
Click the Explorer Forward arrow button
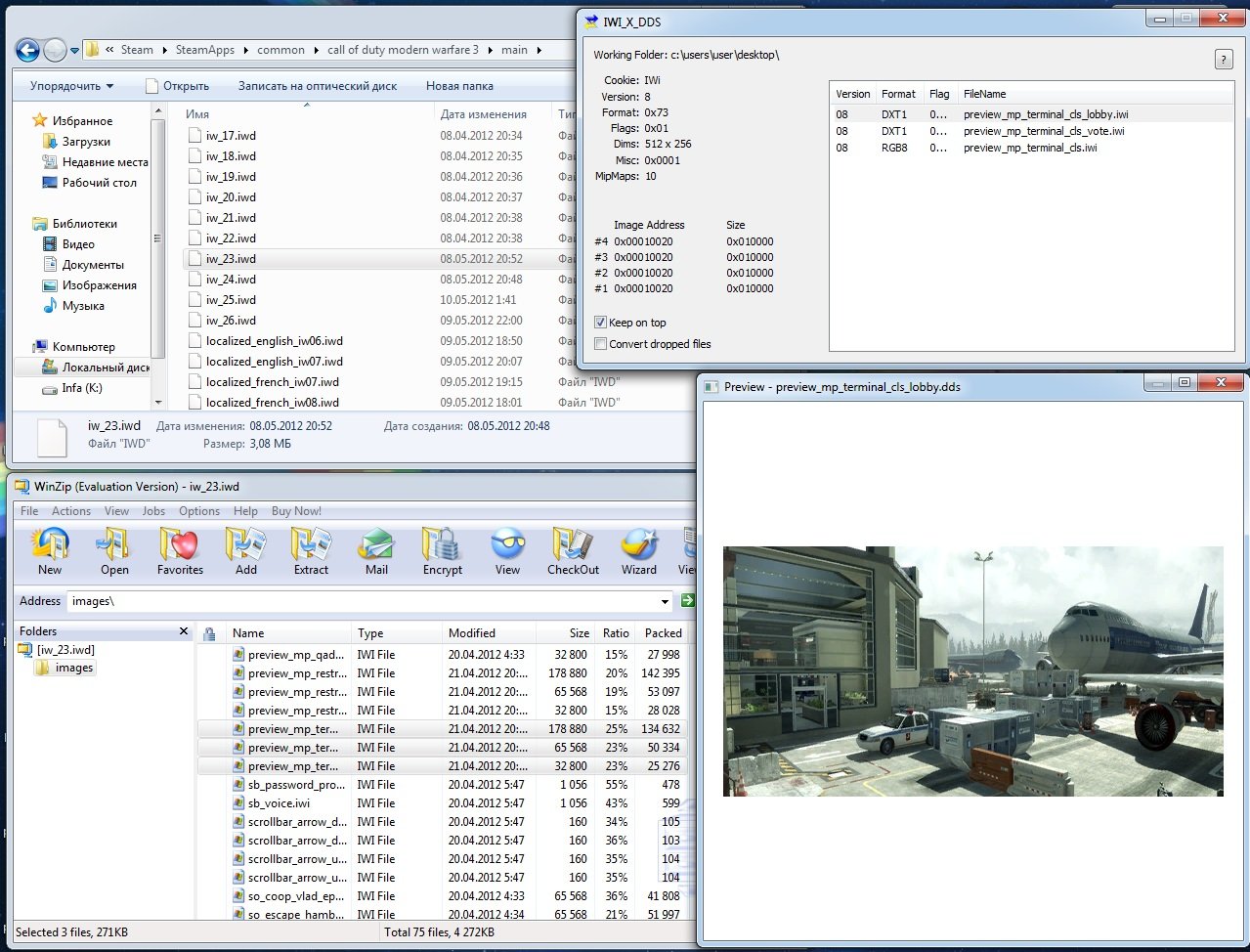56,49
